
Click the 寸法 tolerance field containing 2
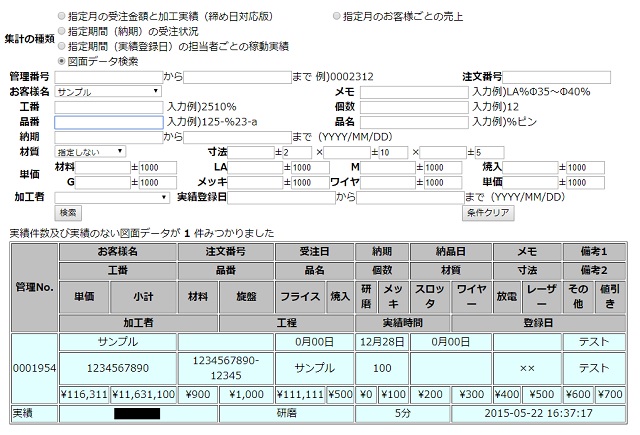pos(297,152)
